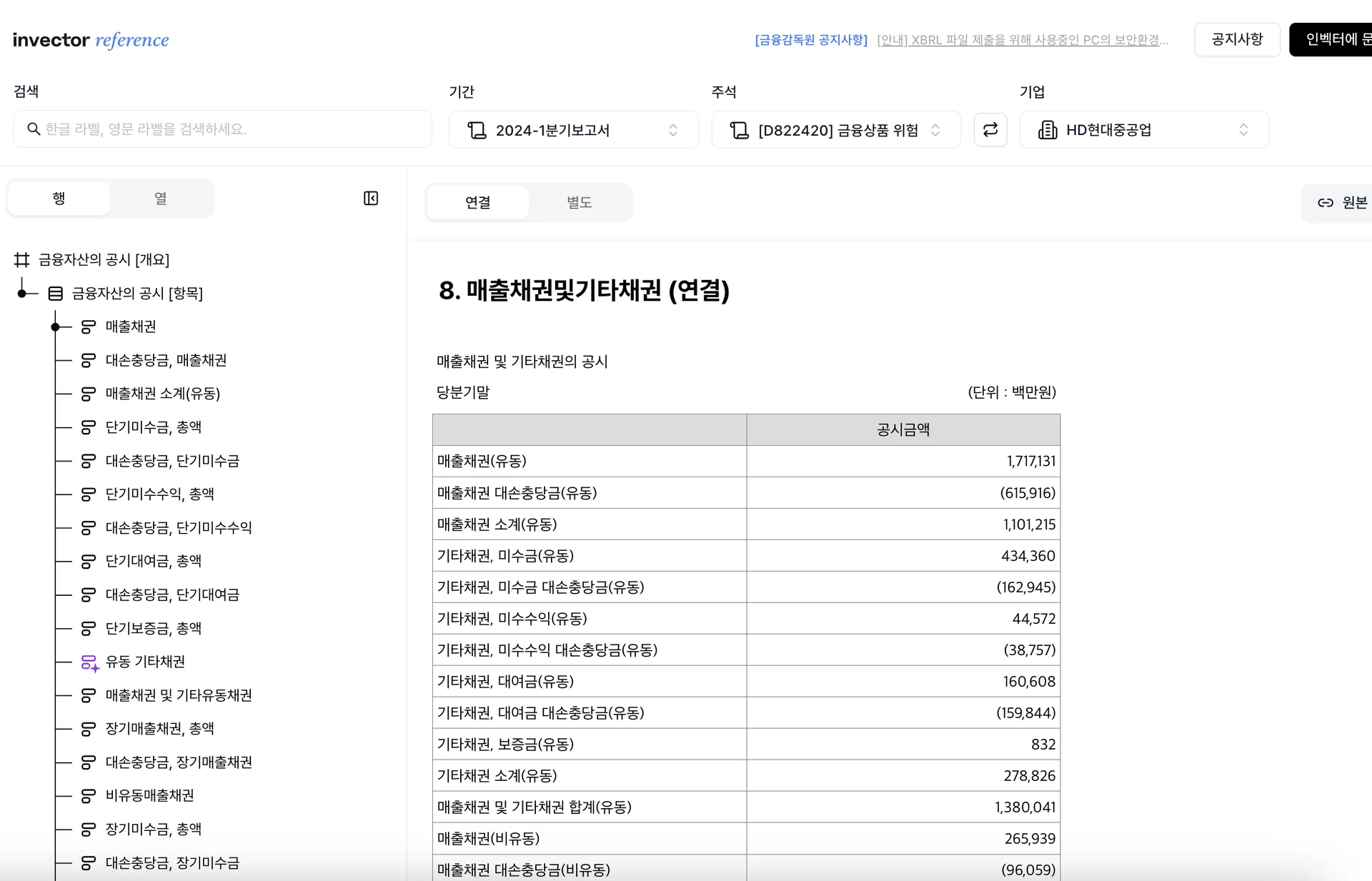Screen dimensions: 1372x881
Task: Click the link icon beside 원본
Action: pyautogui.click(x=1325, y=203)
